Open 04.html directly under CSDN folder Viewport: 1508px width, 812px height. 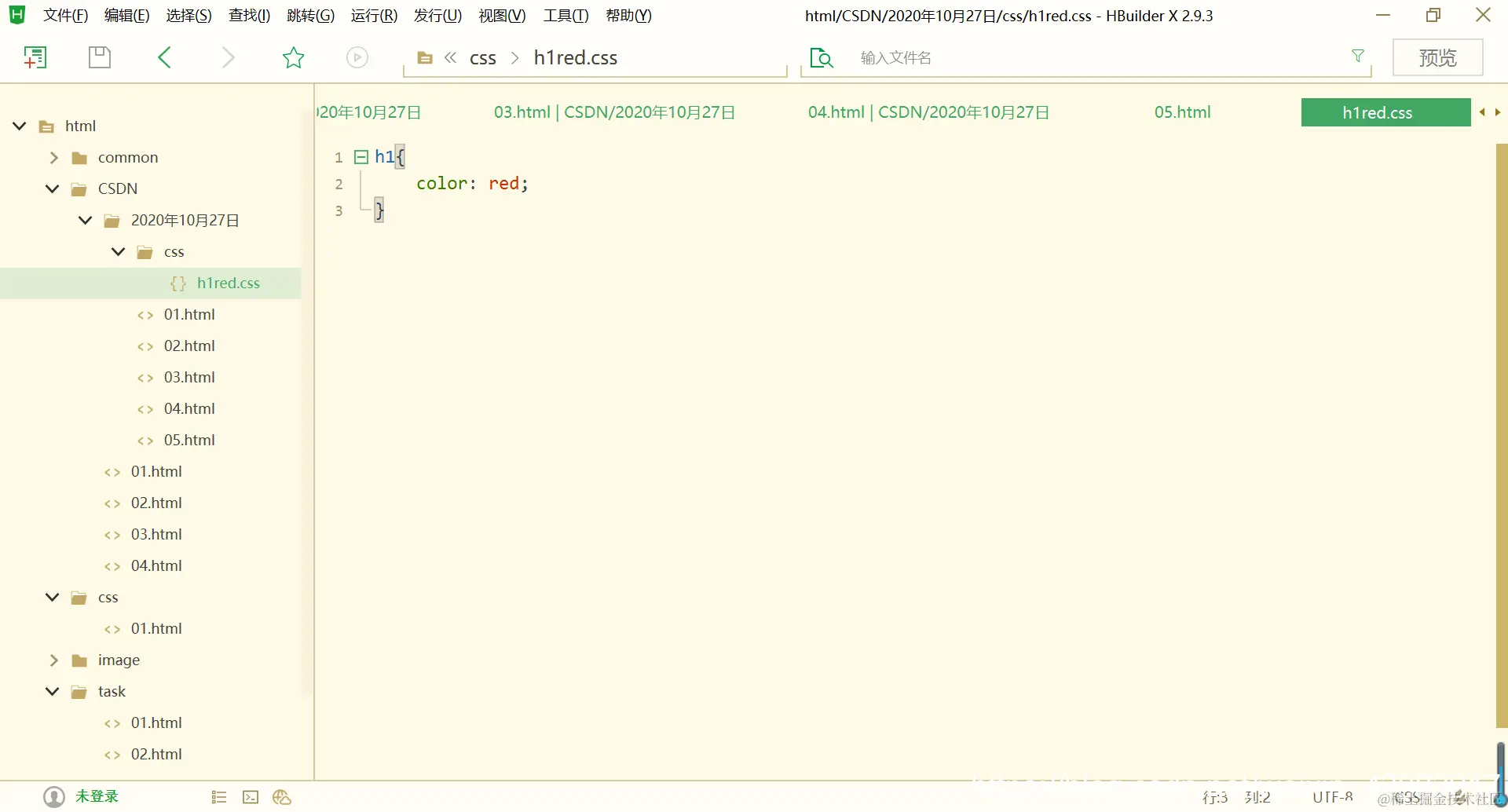coord(156,565)
